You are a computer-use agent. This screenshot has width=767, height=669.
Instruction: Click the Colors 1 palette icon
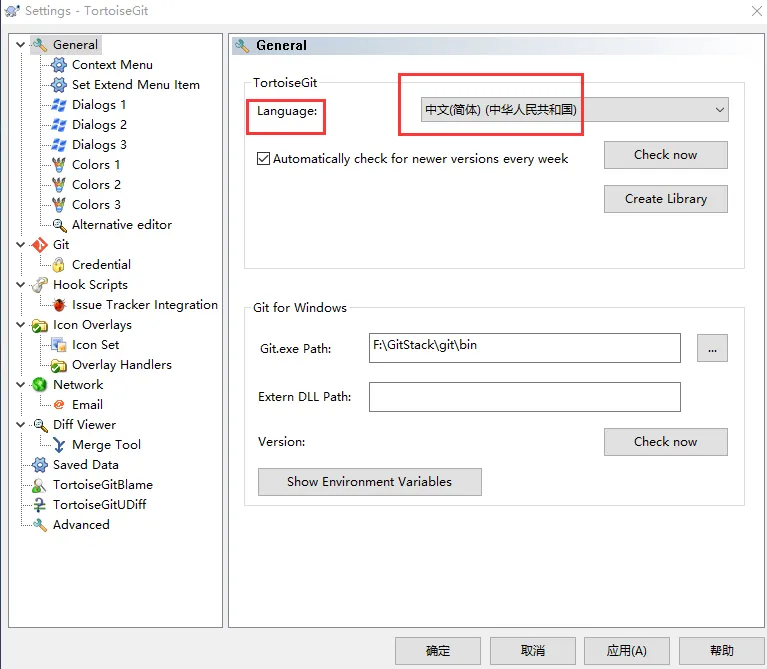coord(59,165)
